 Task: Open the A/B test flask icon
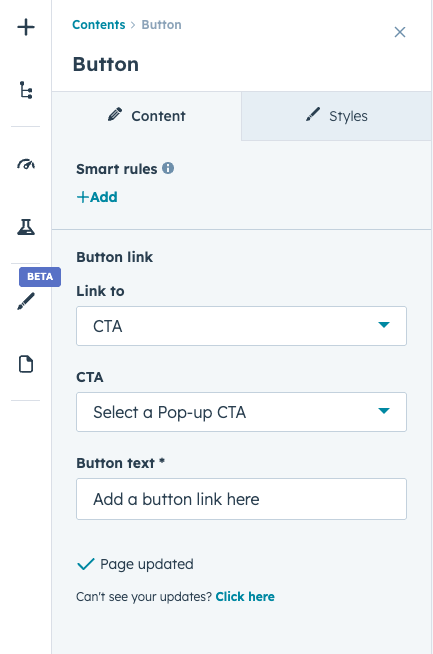pos(26,227)
